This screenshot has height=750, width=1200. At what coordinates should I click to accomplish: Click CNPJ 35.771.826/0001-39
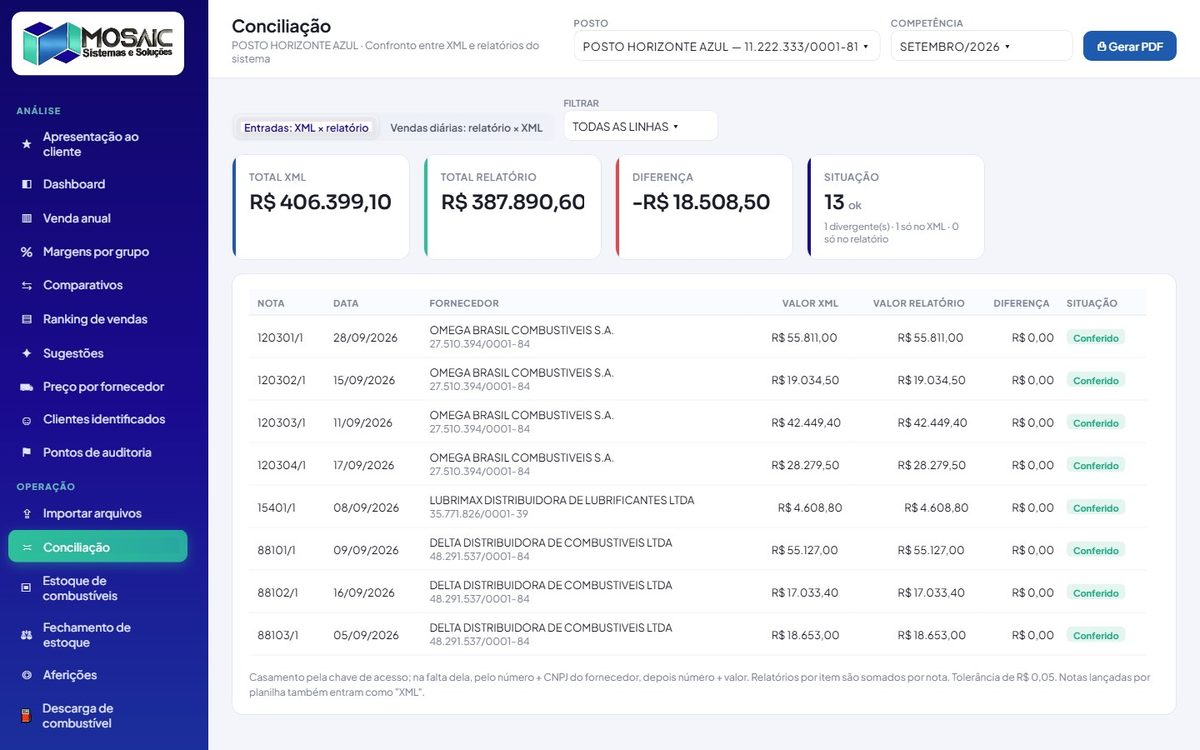pyautogui.click(x=479, y=514)
